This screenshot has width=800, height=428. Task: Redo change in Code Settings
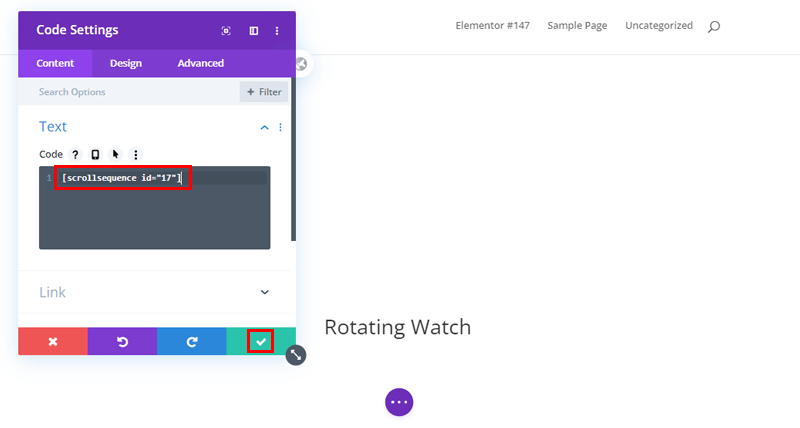coord(192,341)
